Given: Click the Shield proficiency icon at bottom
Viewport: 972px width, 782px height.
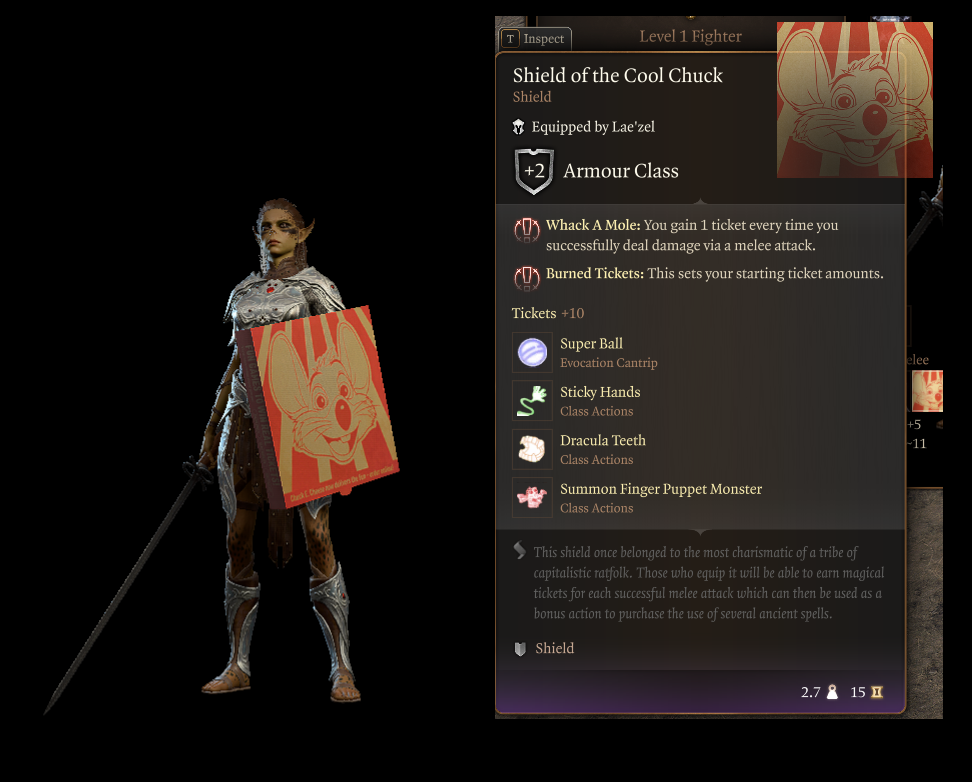Looking at the screenshot, I should pos(520,649).
